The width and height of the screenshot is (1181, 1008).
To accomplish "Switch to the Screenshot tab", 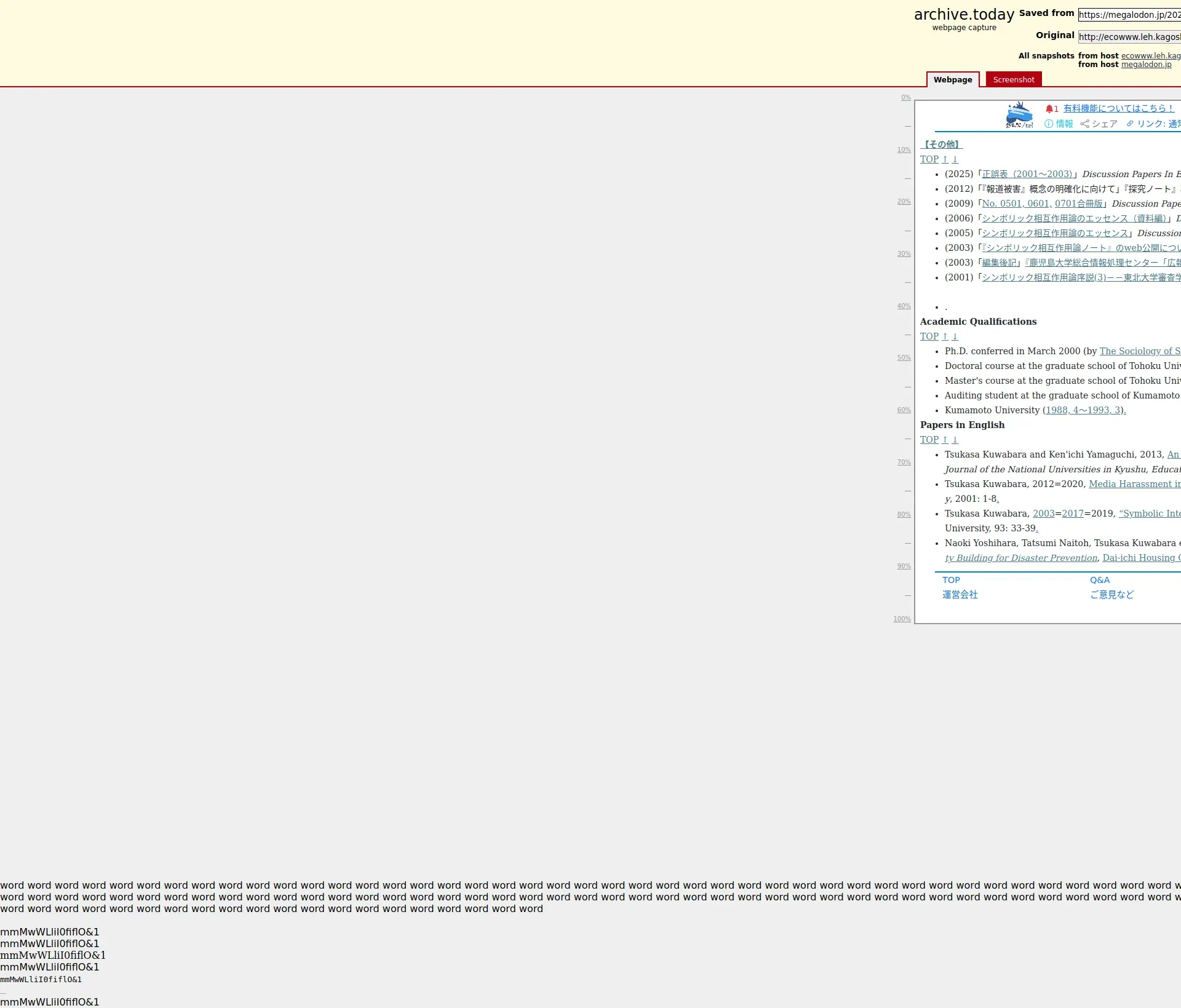I will coord(1013,79).
